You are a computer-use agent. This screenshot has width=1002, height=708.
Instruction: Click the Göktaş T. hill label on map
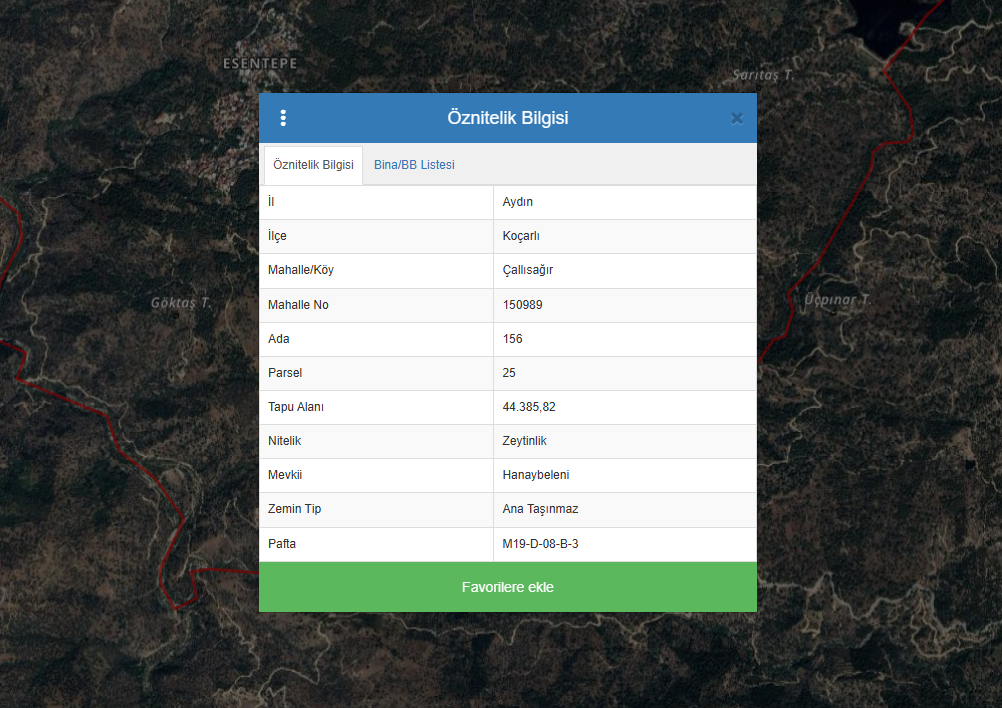click(x=182, y=302)
